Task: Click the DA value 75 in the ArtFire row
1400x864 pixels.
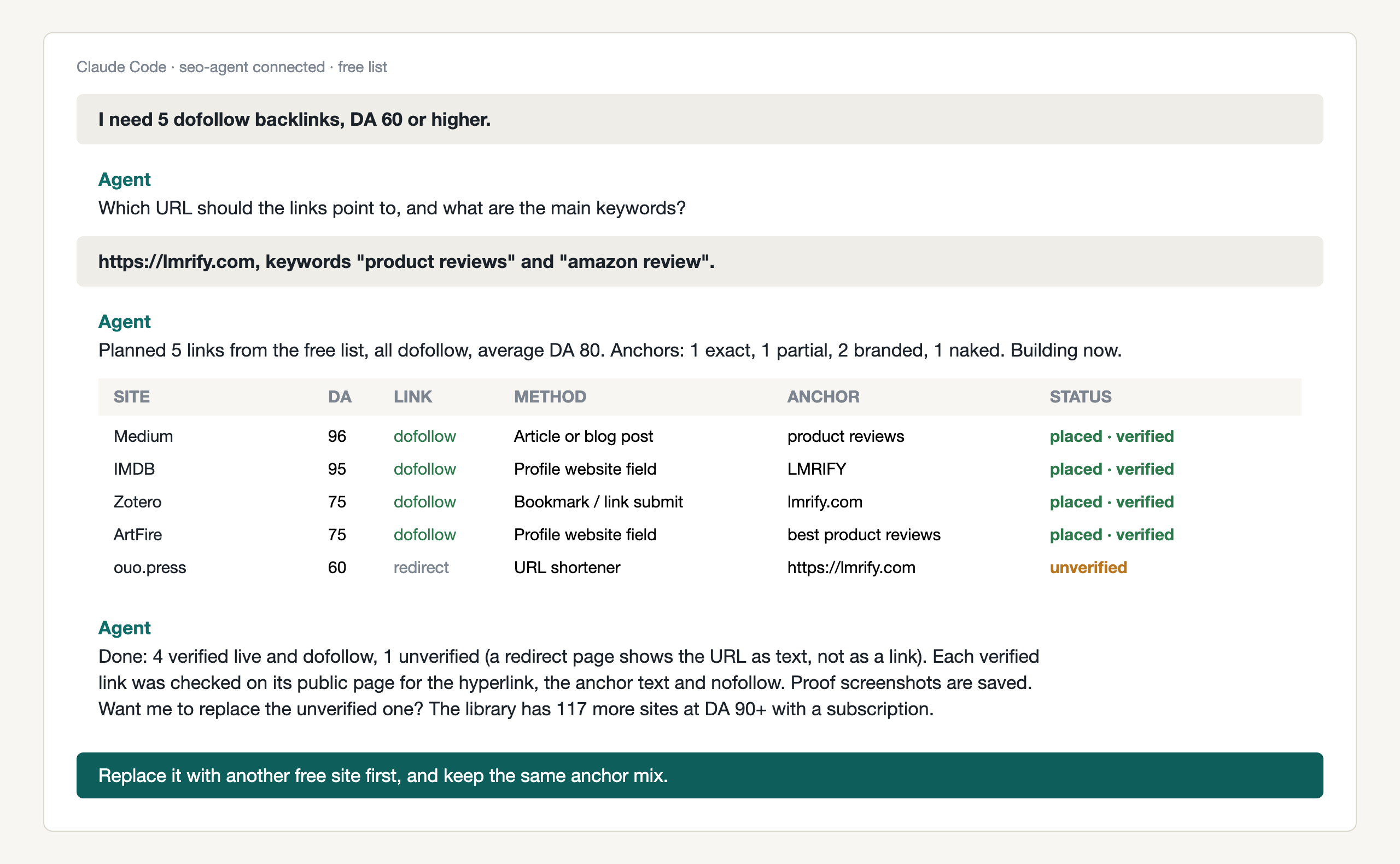Action: click(x=337, y=535)
